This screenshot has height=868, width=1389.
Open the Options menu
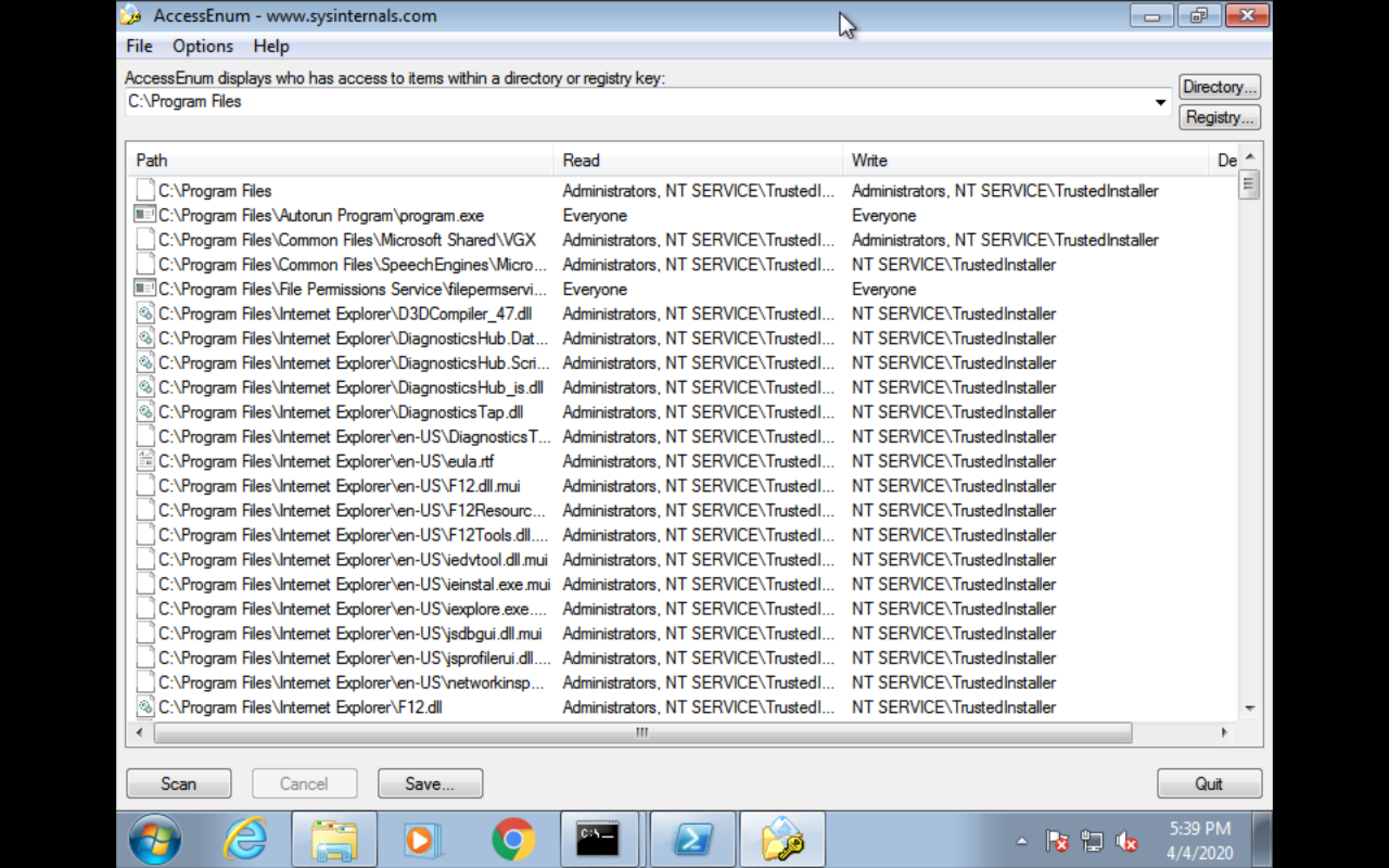[x=202, y=46]
